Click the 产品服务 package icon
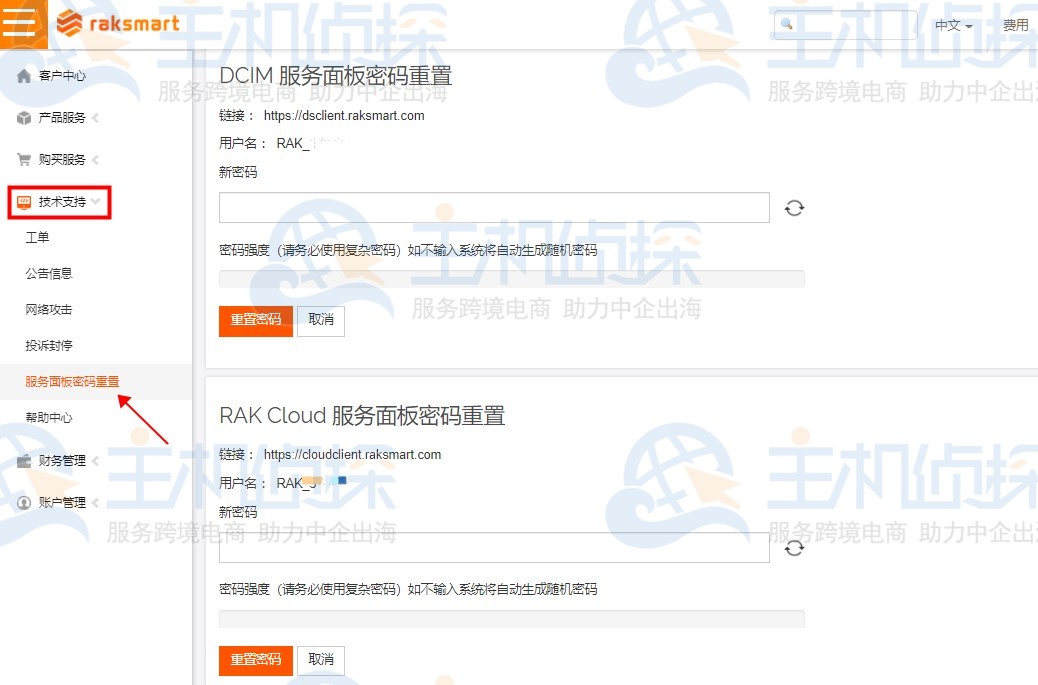The image size is (1038, 685). pos(22,117)
